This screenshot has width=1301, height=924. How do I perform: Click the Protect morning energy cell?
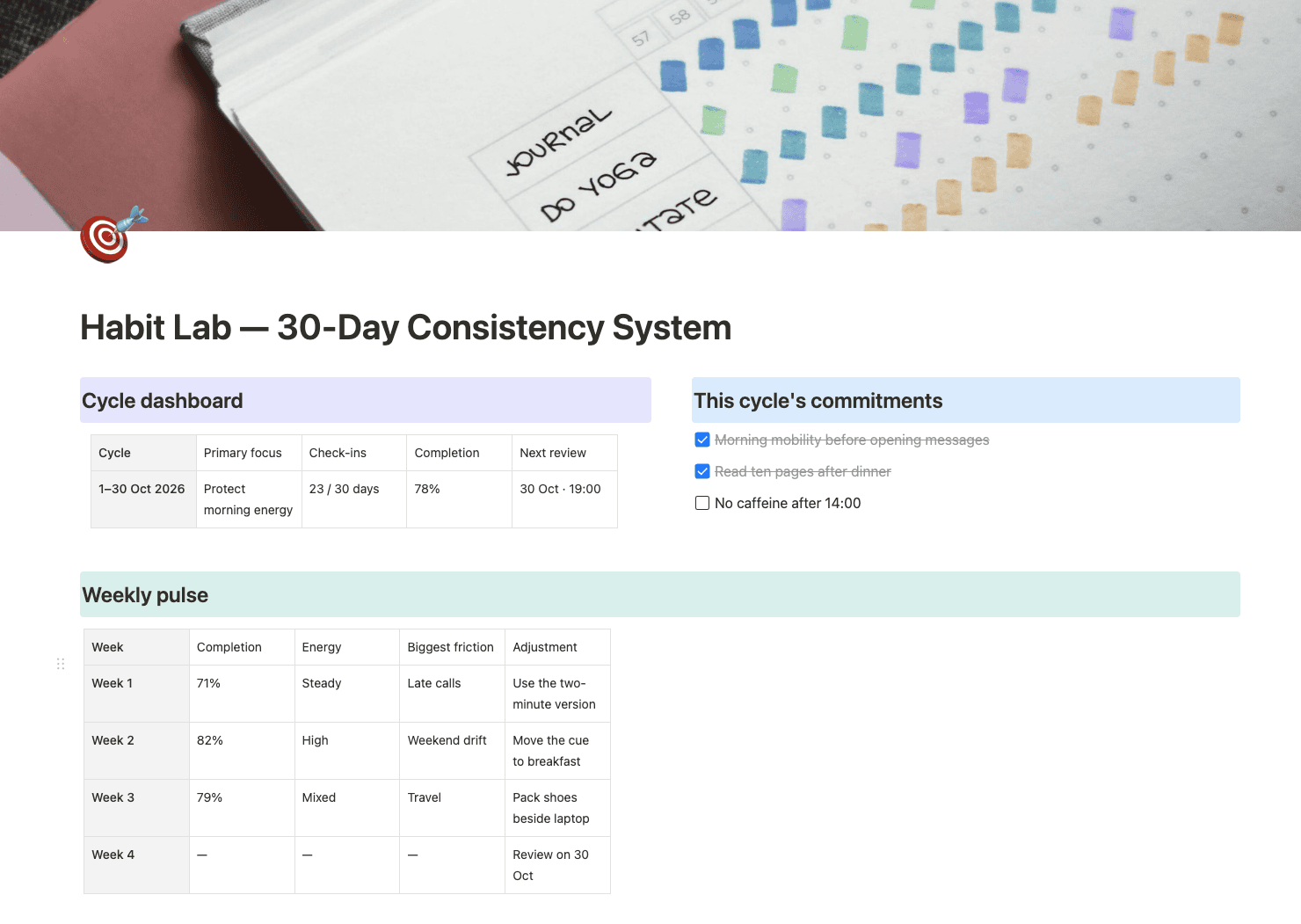249,499
